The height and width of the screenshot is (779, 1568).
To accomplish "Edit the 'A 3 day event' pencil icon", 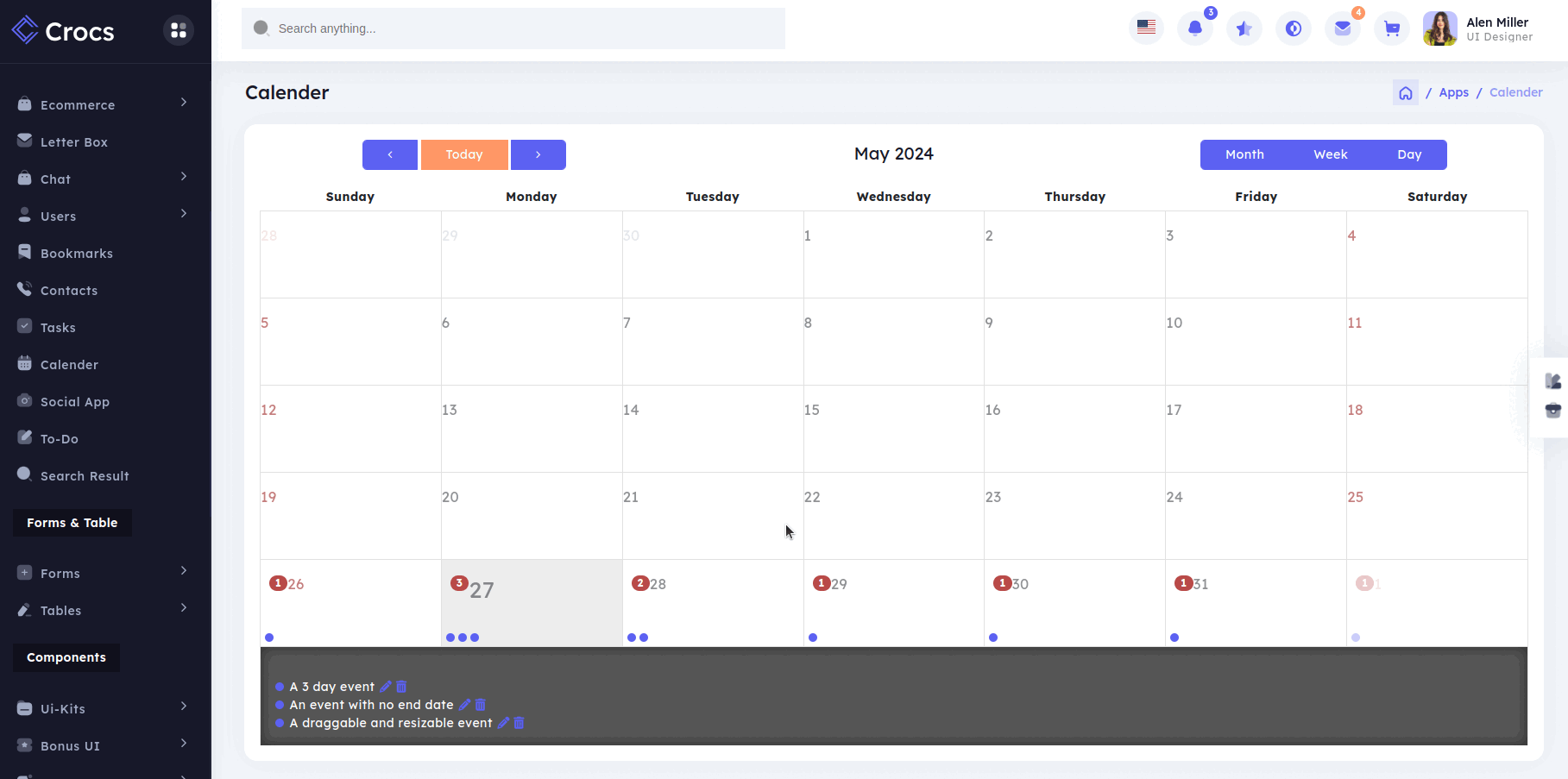I will point(386,687).
